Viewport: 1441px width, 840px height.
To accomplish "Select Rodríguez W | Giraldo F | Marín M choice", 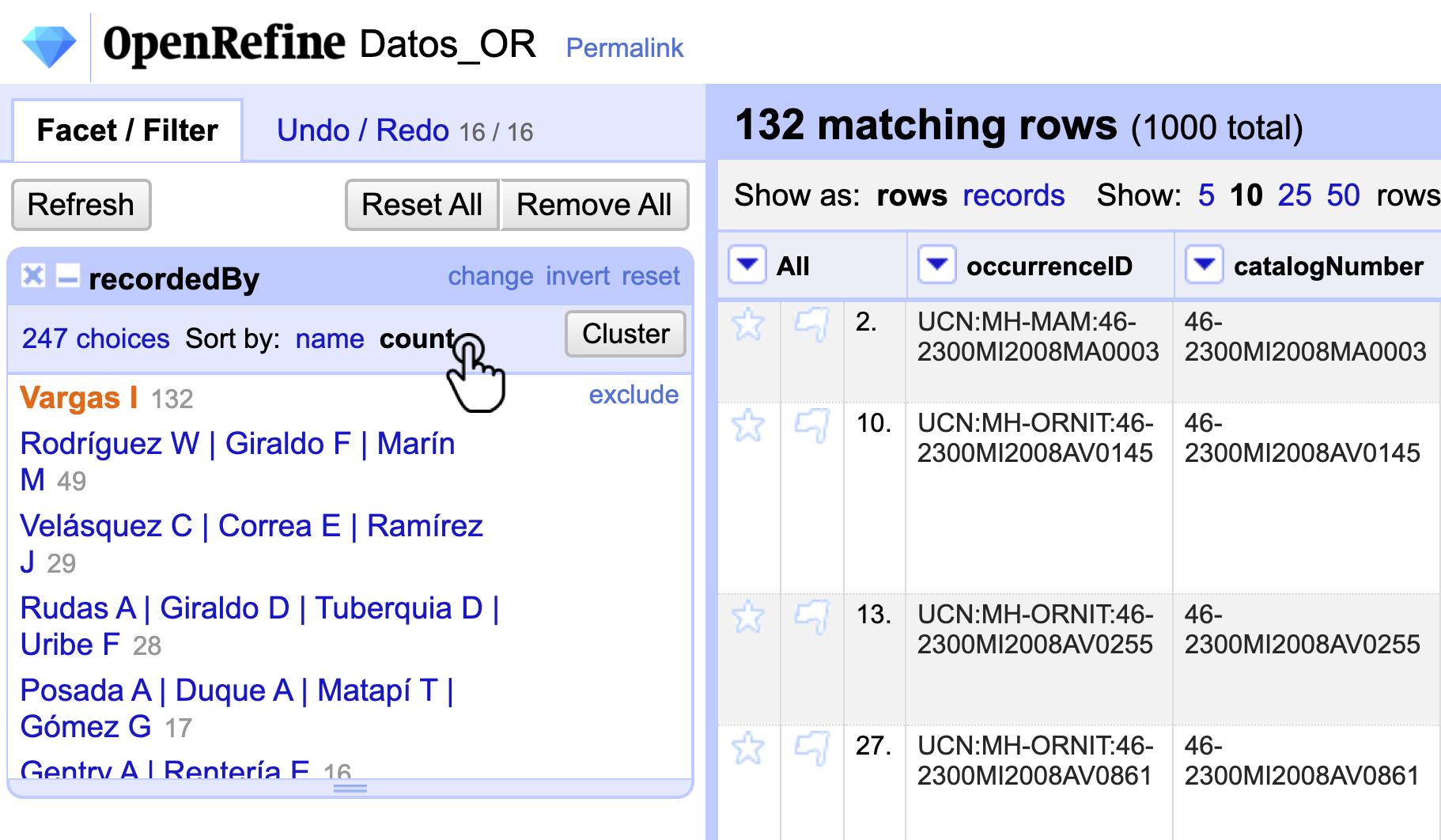I will (237, 461).
